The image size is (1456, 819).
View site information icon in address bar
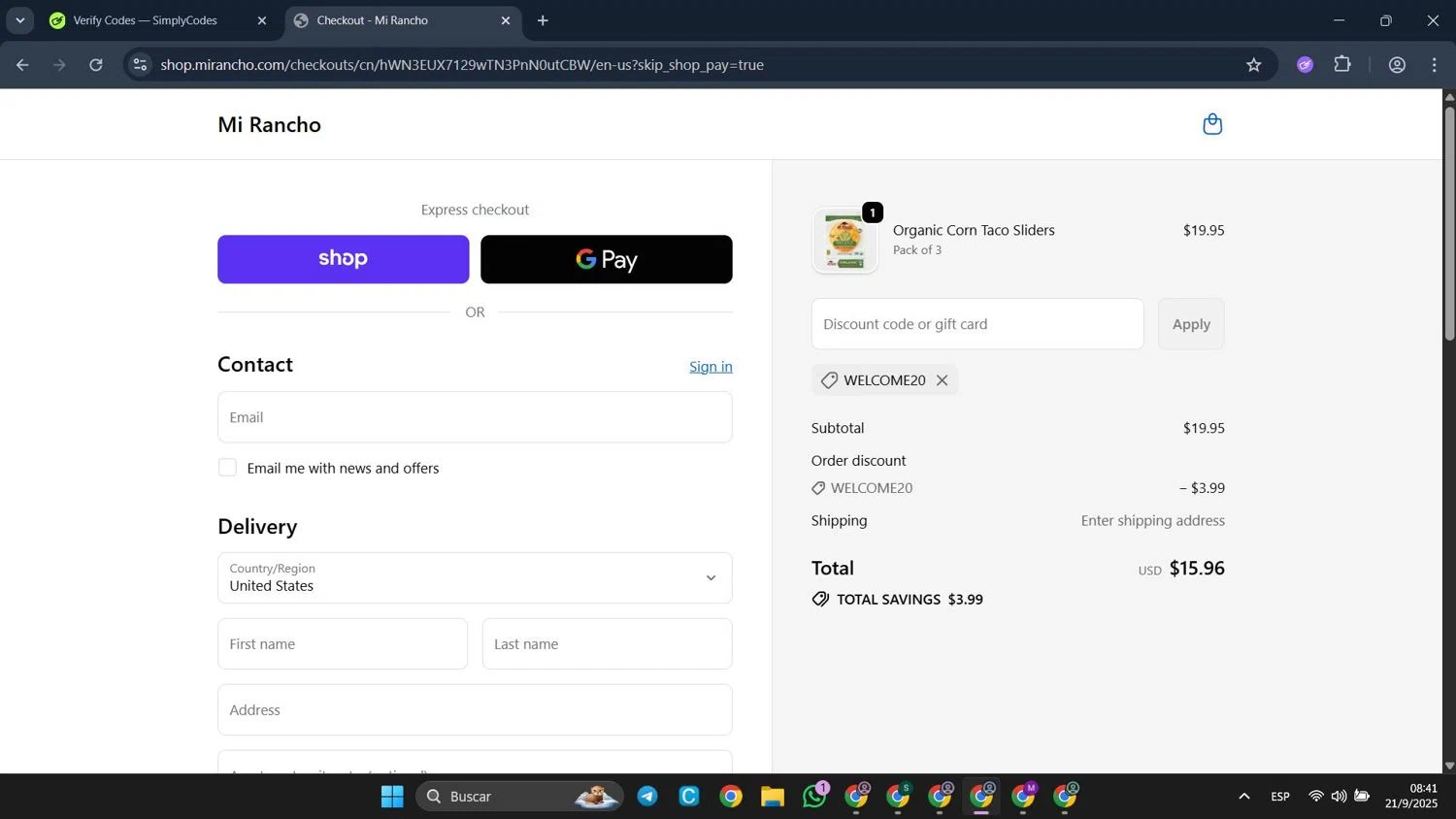(140, 65)
